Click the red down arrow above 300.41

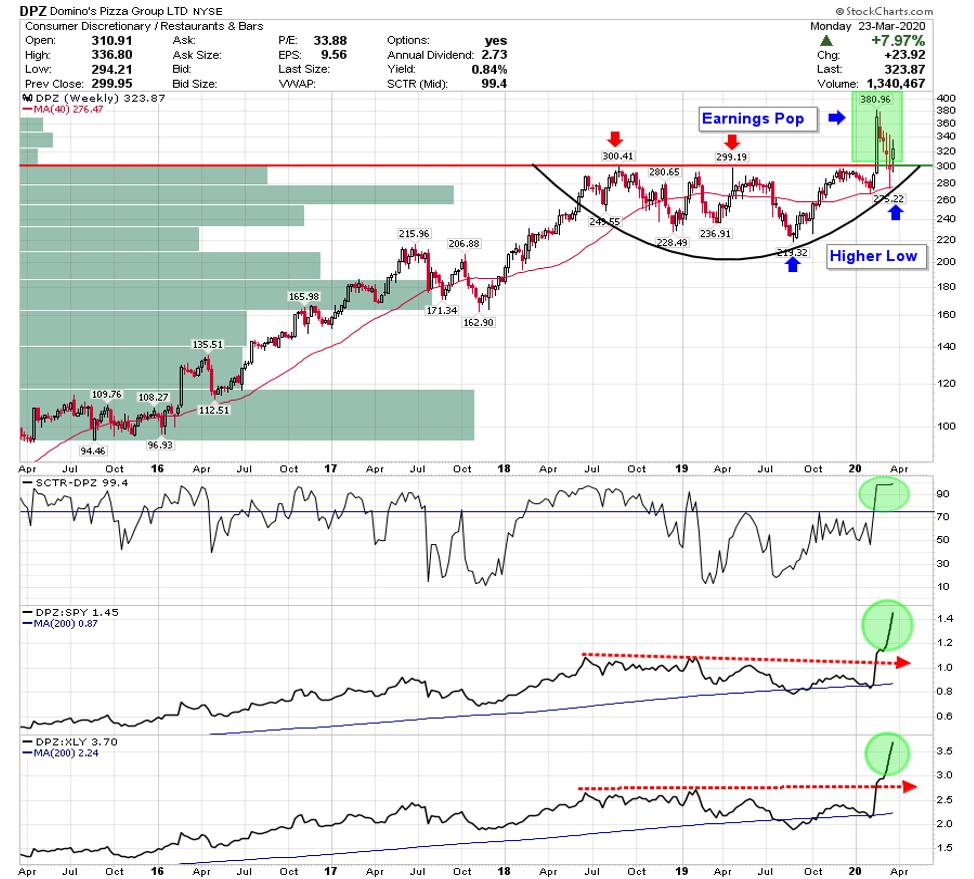(x=614, y=138)
